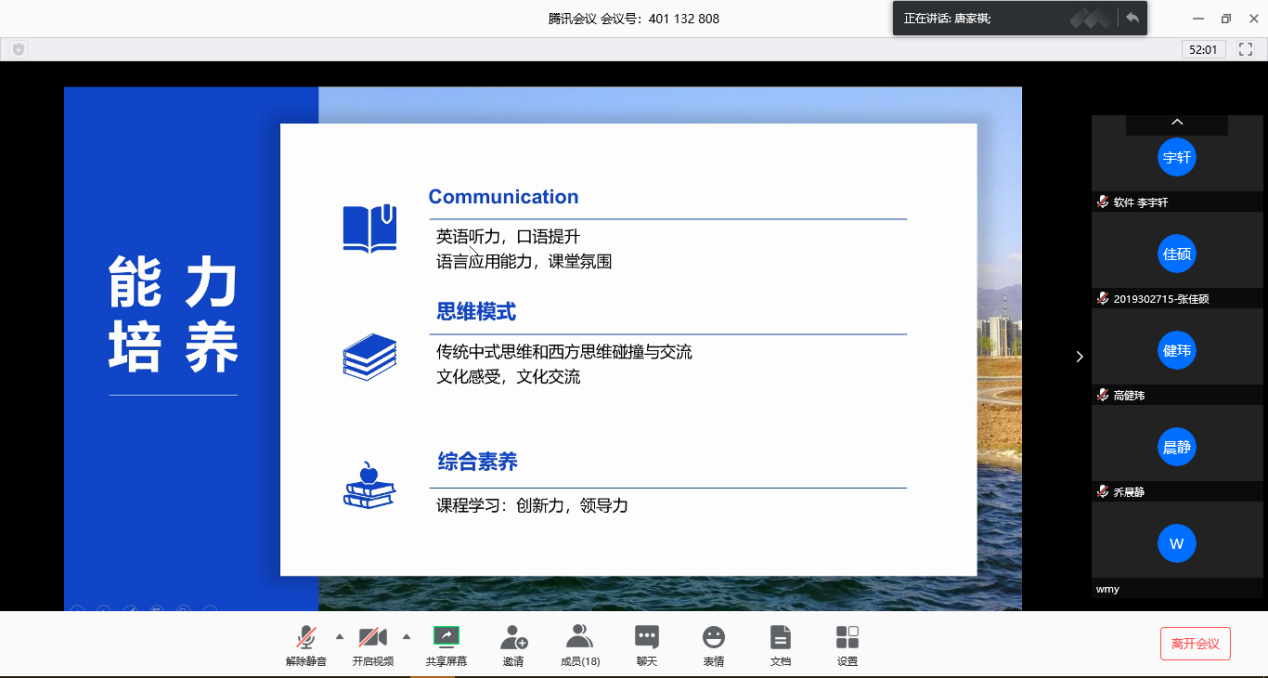Open meeting settings (设置)
This screenshot has width=1268, height=678.
pos(847,644)
